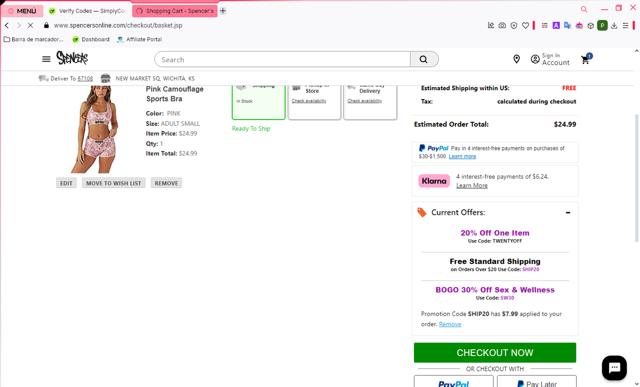Open browser tab search magnifier
Image resolution: width=640 pixels, height=387 pixels.
click(x=584, y=9)
